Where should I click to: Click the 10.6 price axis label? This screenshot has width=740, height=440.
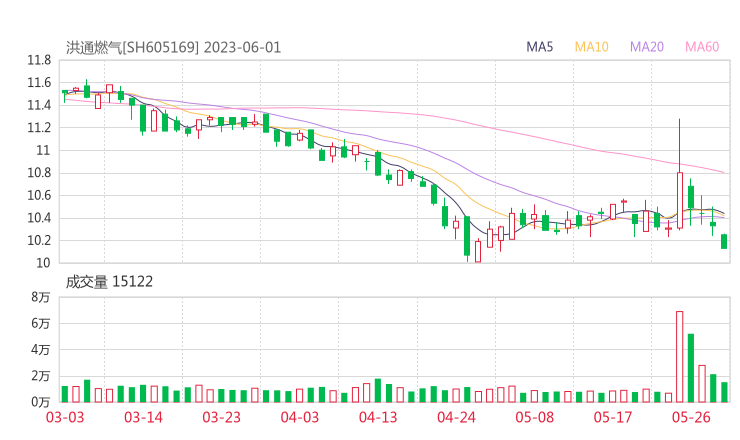point(39,195)
